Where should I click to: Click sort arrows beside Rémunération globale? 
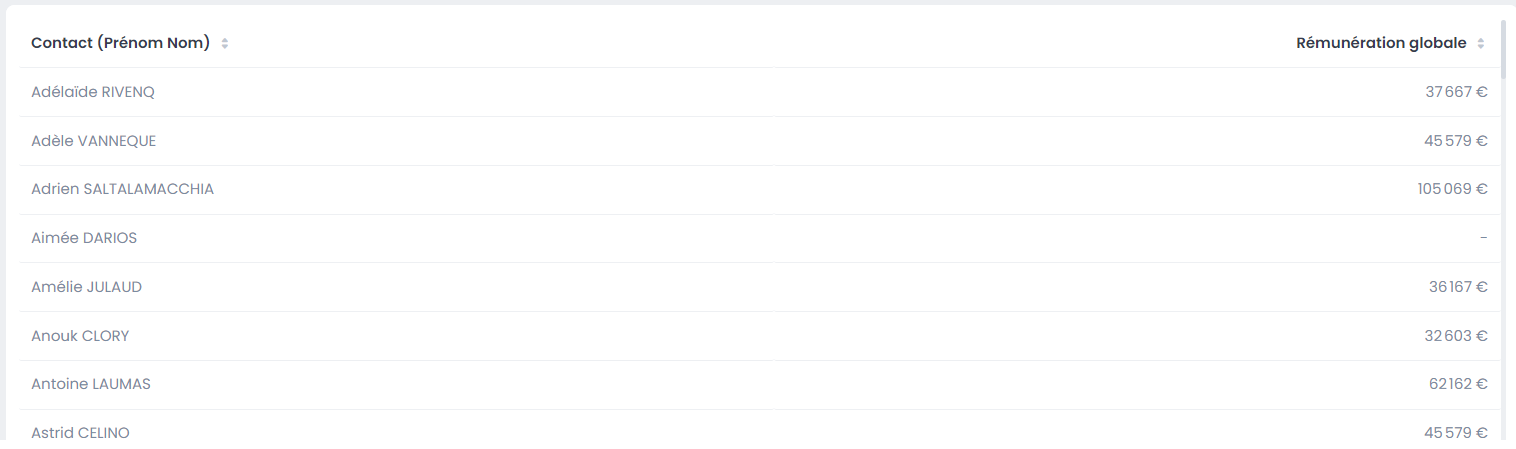pyautogui.click(x=1481, y=44)
